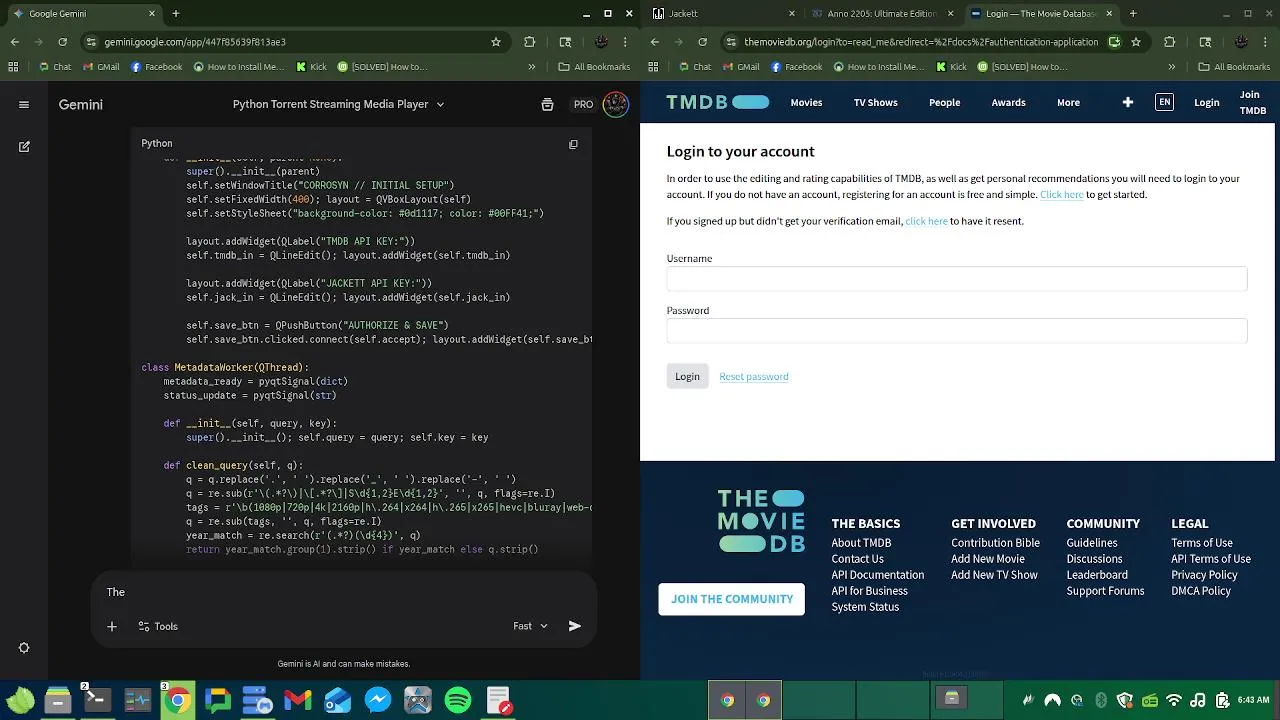Viewport: 1280px width, 720px height.
Task: Open new tab in Gemini browser window
Action: (176, 14)
